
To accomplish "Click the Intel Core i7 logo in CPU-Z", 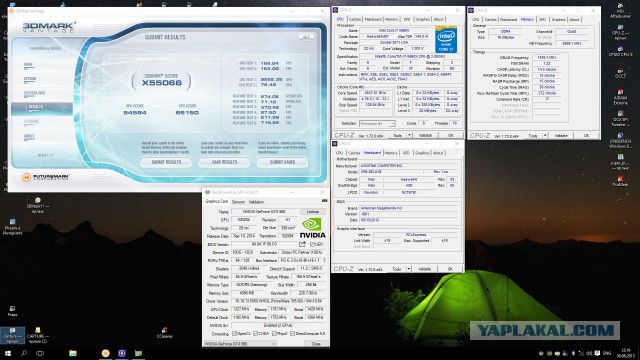I will click(446, 39).
